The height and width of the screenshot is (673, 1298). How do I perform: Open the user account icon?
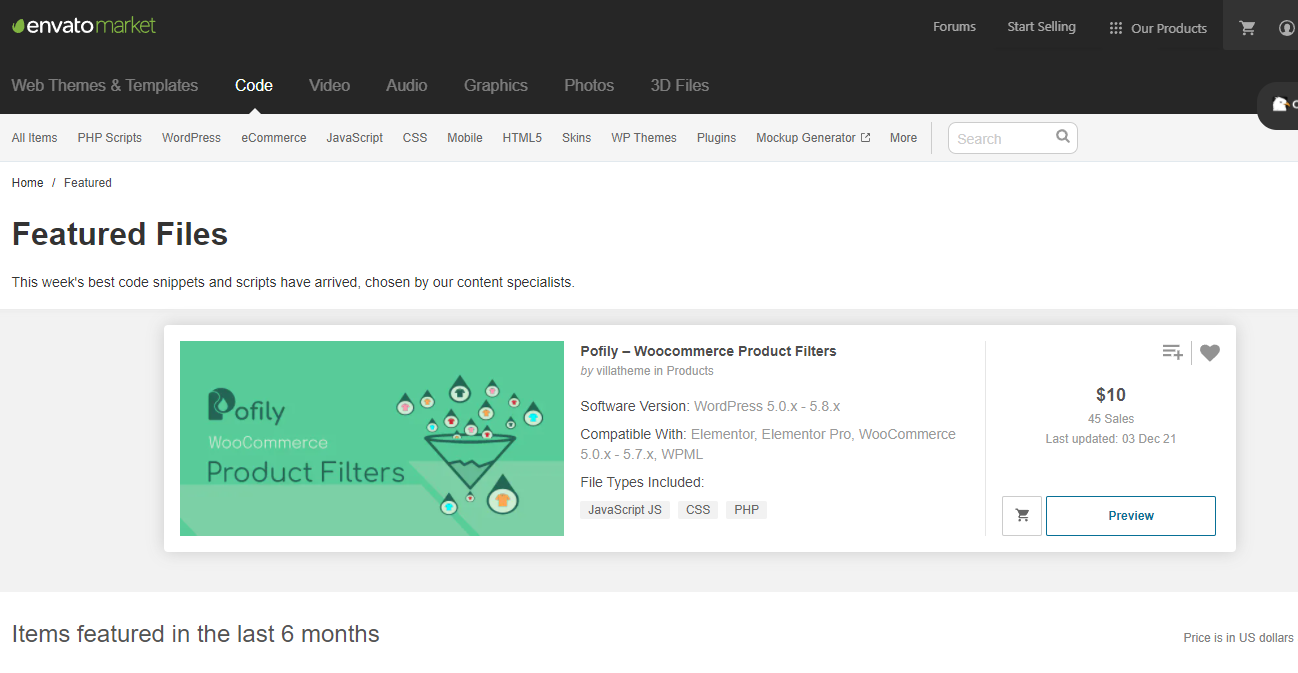(1287, 28)
